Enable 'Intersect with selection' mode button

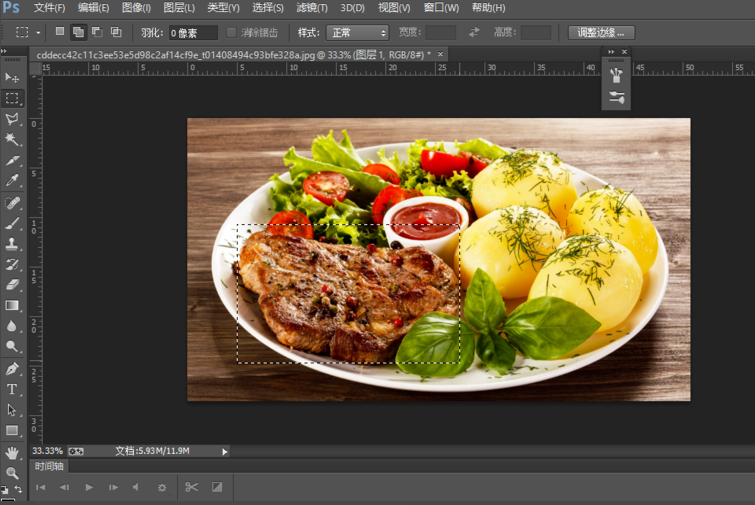[x=116, y=32]
